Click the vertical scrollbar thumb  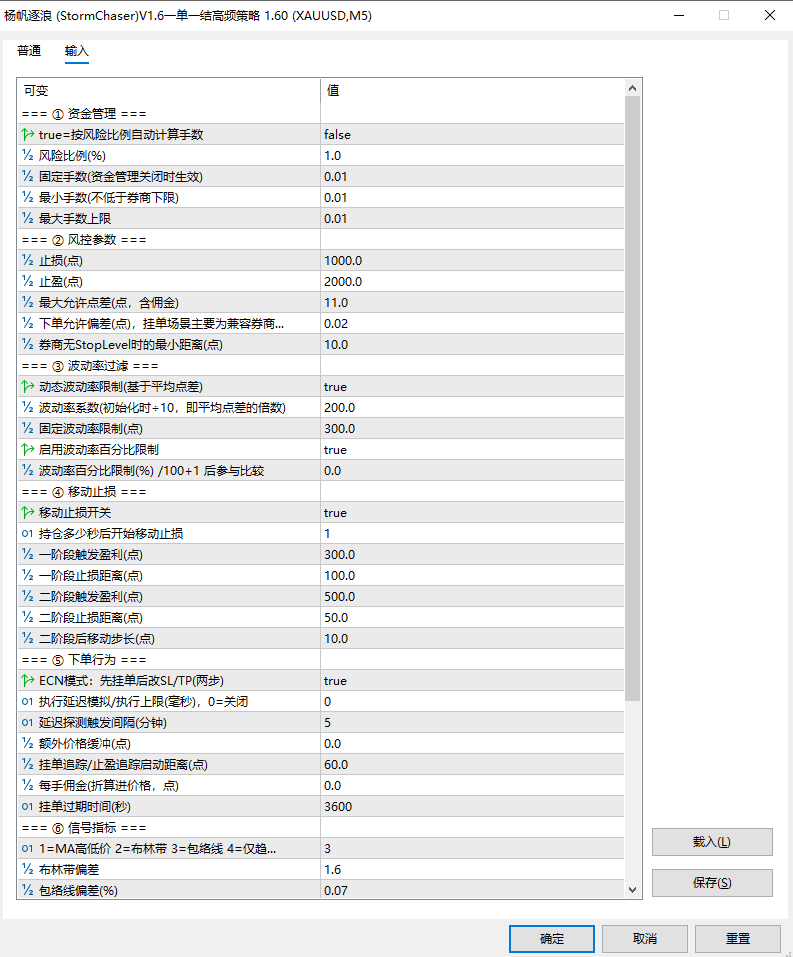pyautogui.click(x=632, y=398)
